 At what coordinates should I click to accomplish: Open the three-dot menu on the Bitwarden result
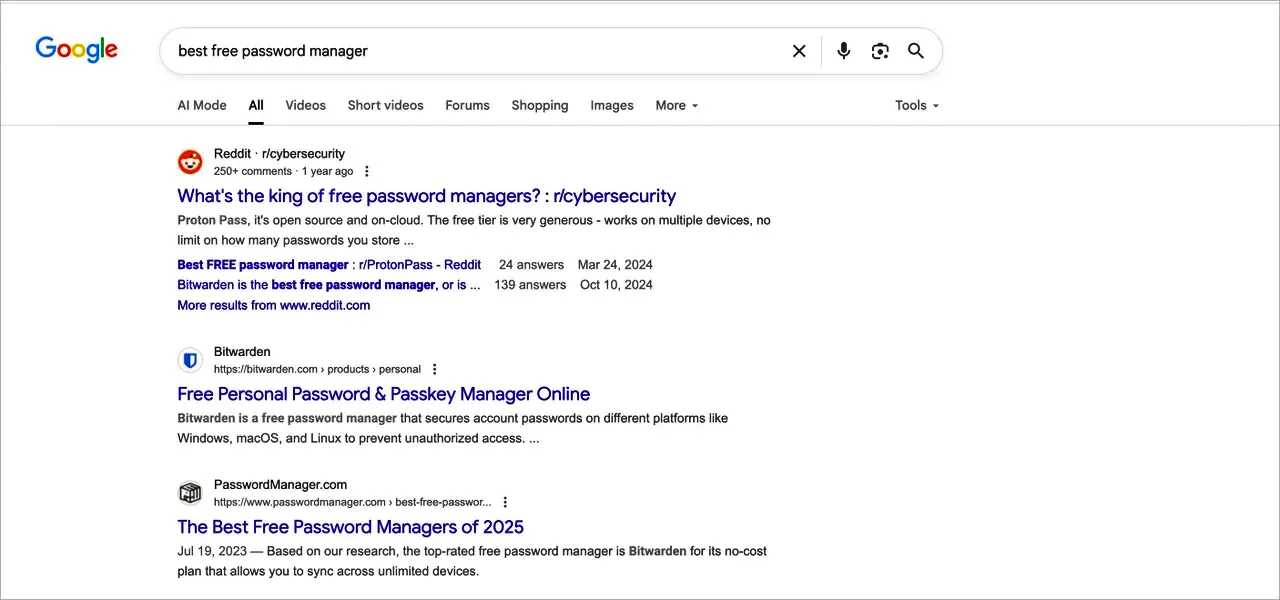click(x=434, y=369)
